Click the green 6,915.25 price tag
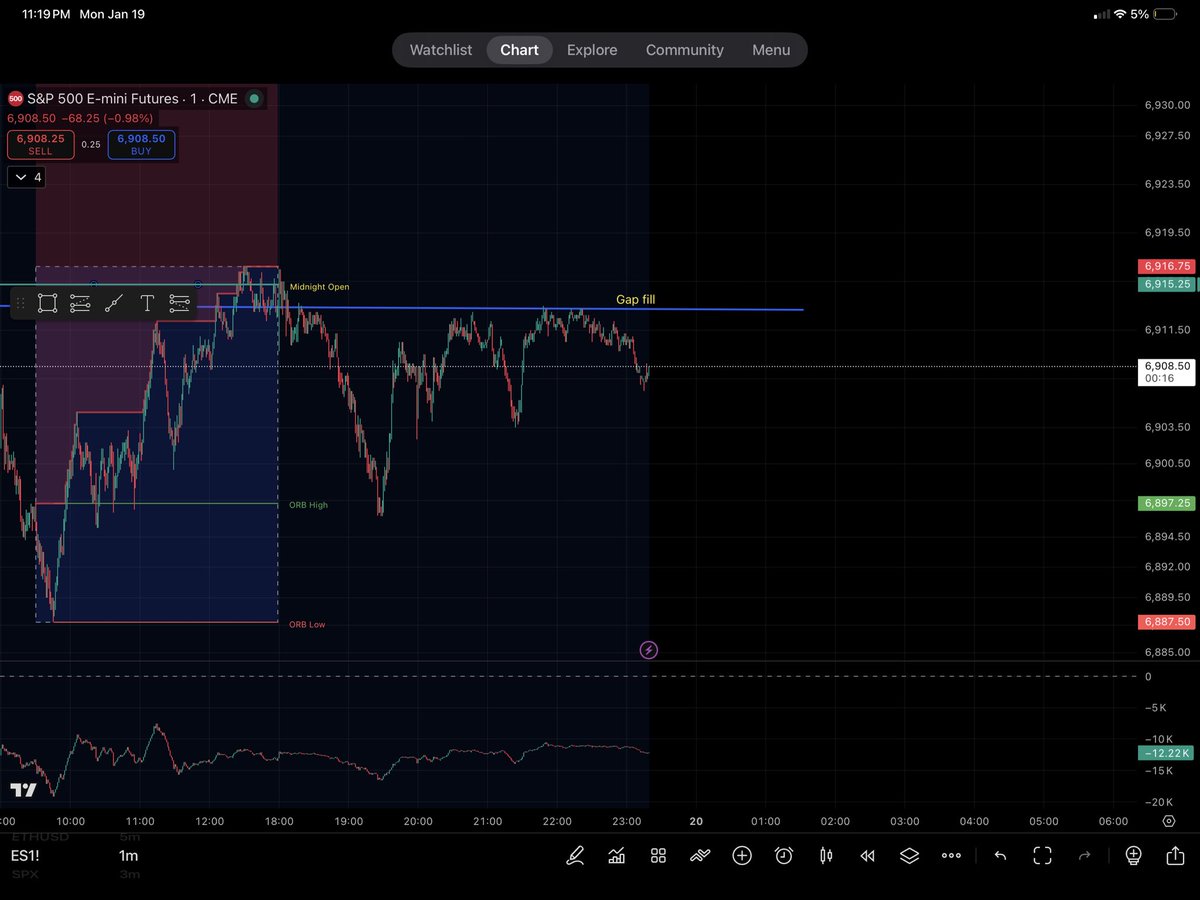This screenshot has width=1200, height=900. pyautogui.click(x=1166, y=284)
